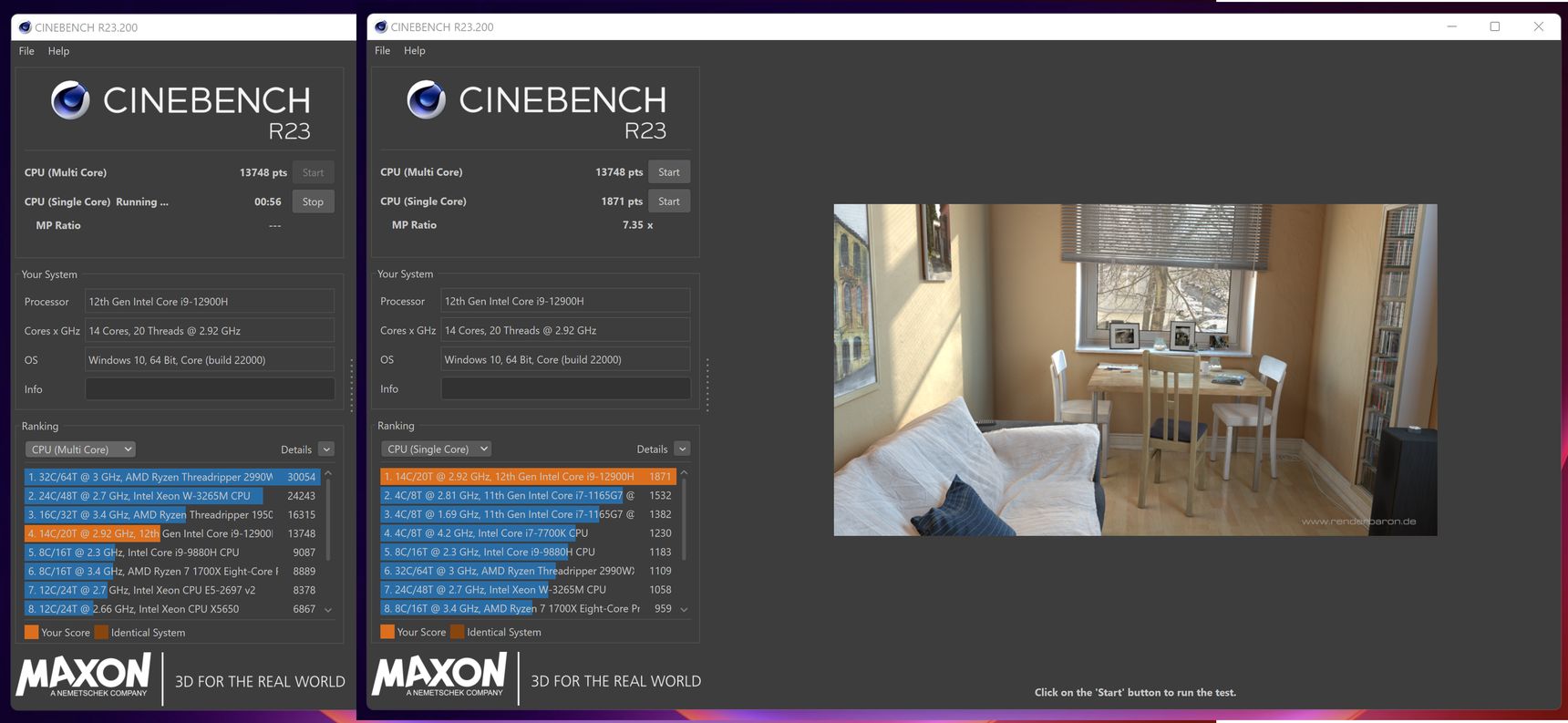This screenshot has width=1568, height=723.
Task: Click Maxon logo in right window
Action: coord(438,675)
